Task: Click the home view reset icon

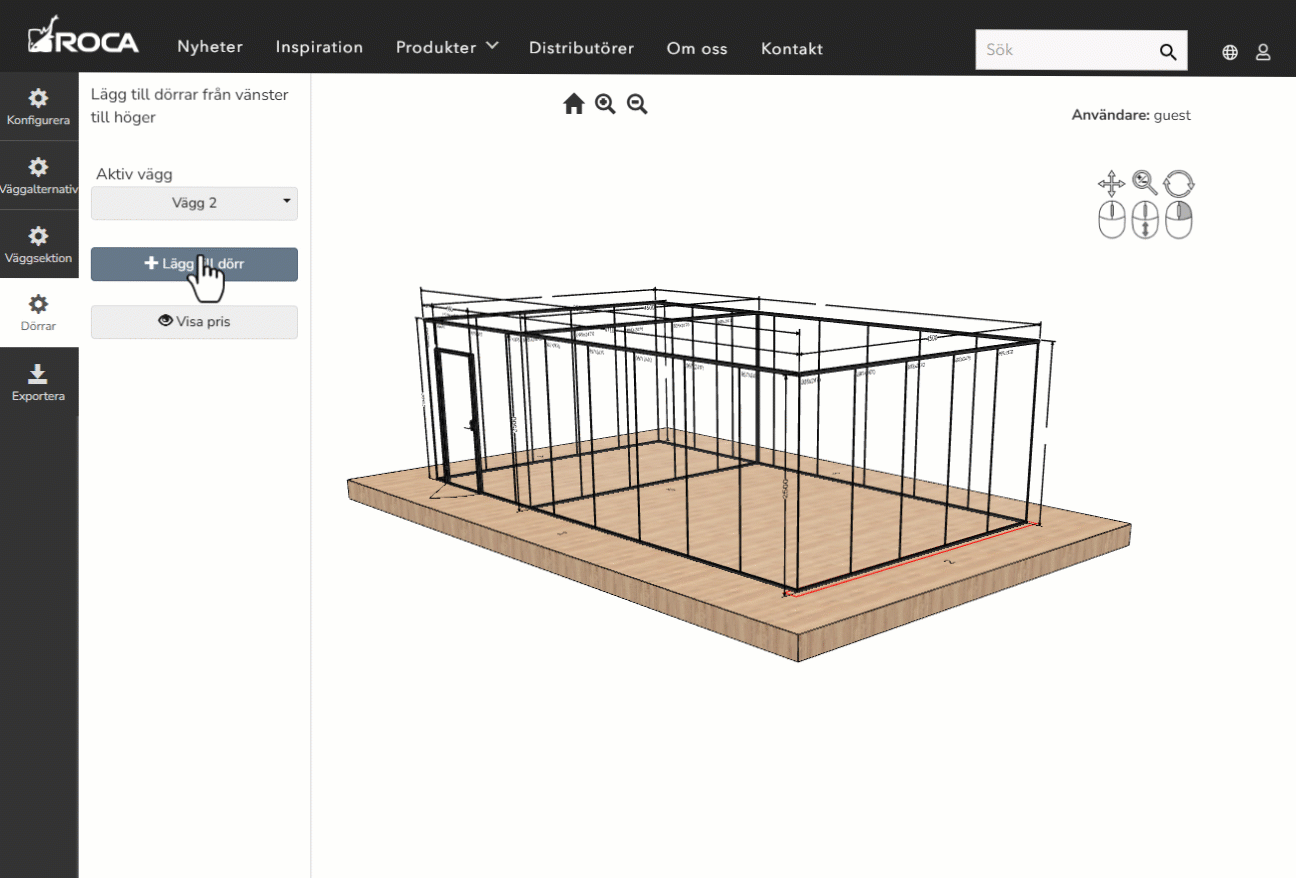Action: (x=573, y=104)
